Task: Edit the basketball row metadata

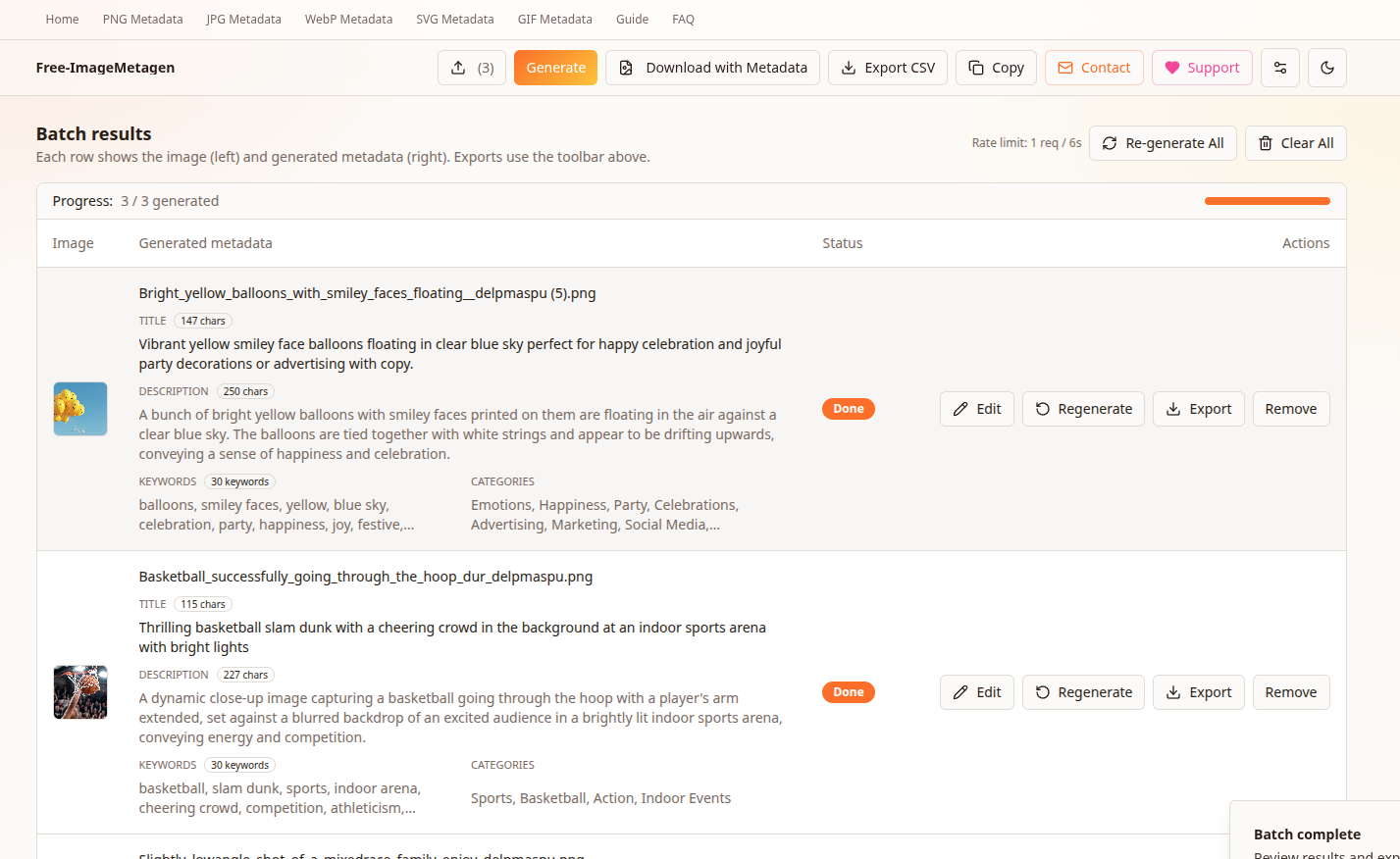Action: [x=977, y=692]
